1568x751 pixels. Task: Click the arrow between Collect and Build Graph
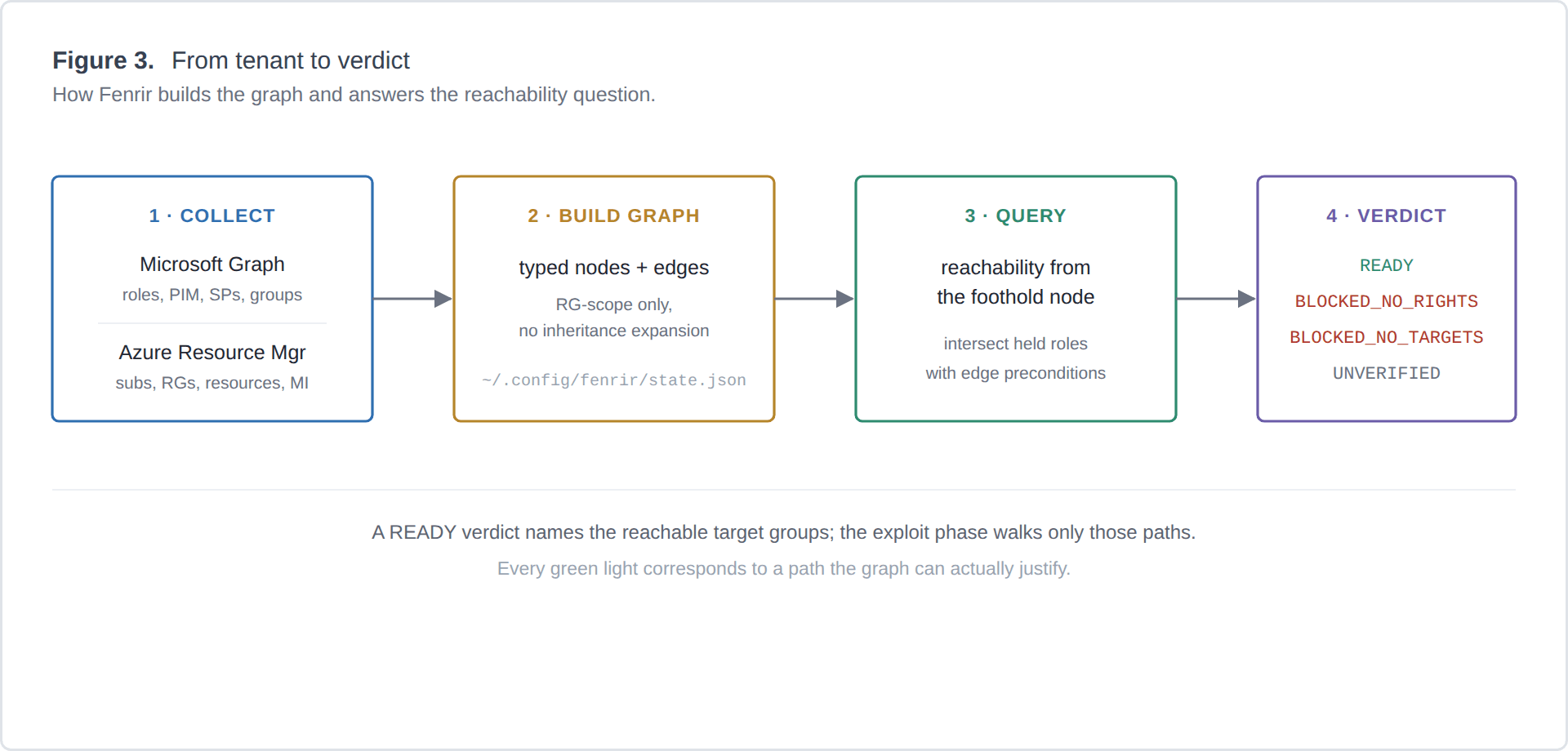point(412,299)
